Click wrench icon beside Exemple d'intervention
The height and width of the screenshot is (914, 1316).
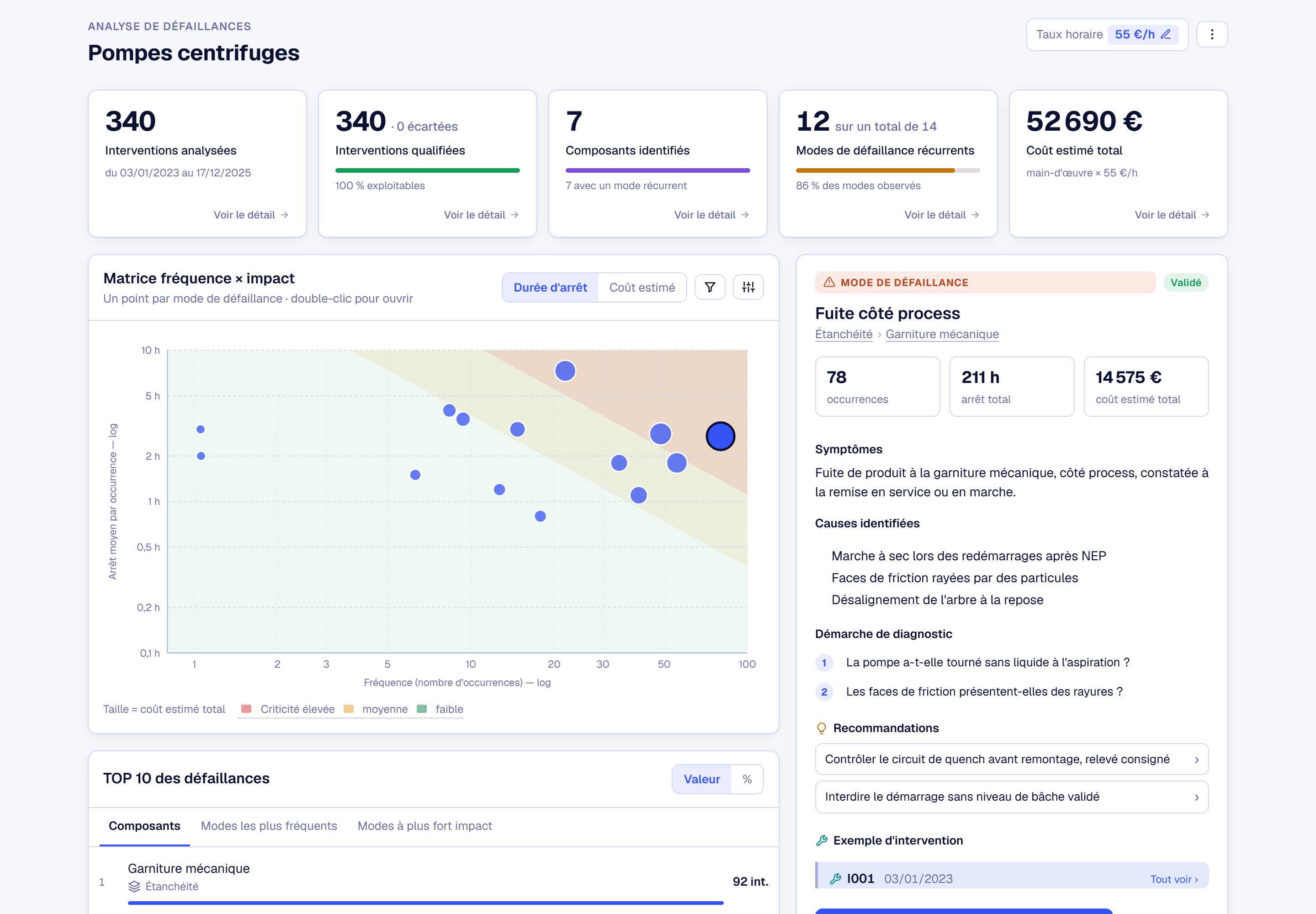coord(821,840)
